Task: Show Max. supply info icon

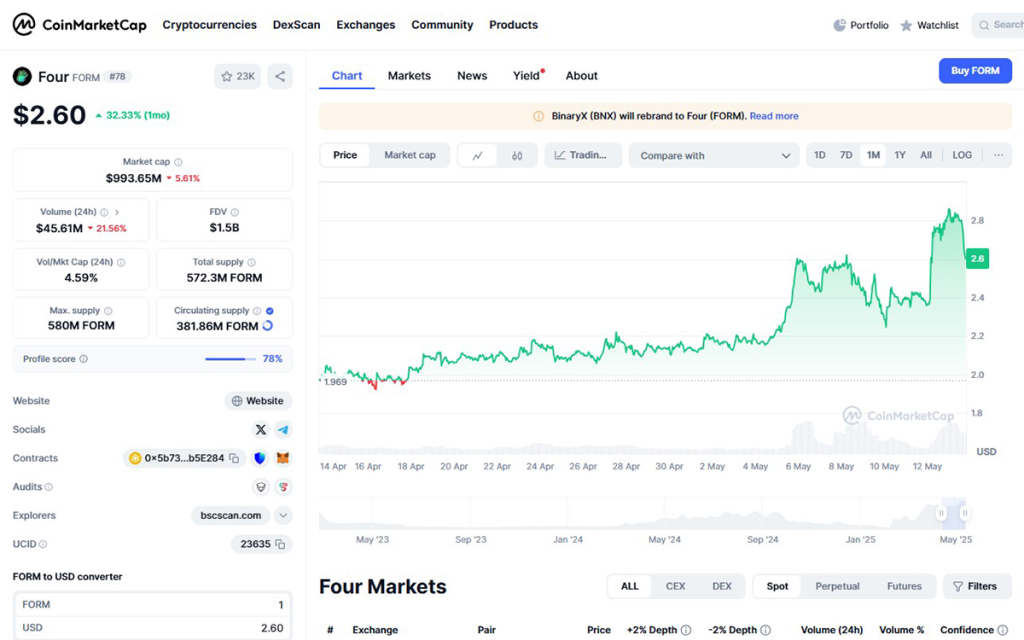Action: point(108,311)
